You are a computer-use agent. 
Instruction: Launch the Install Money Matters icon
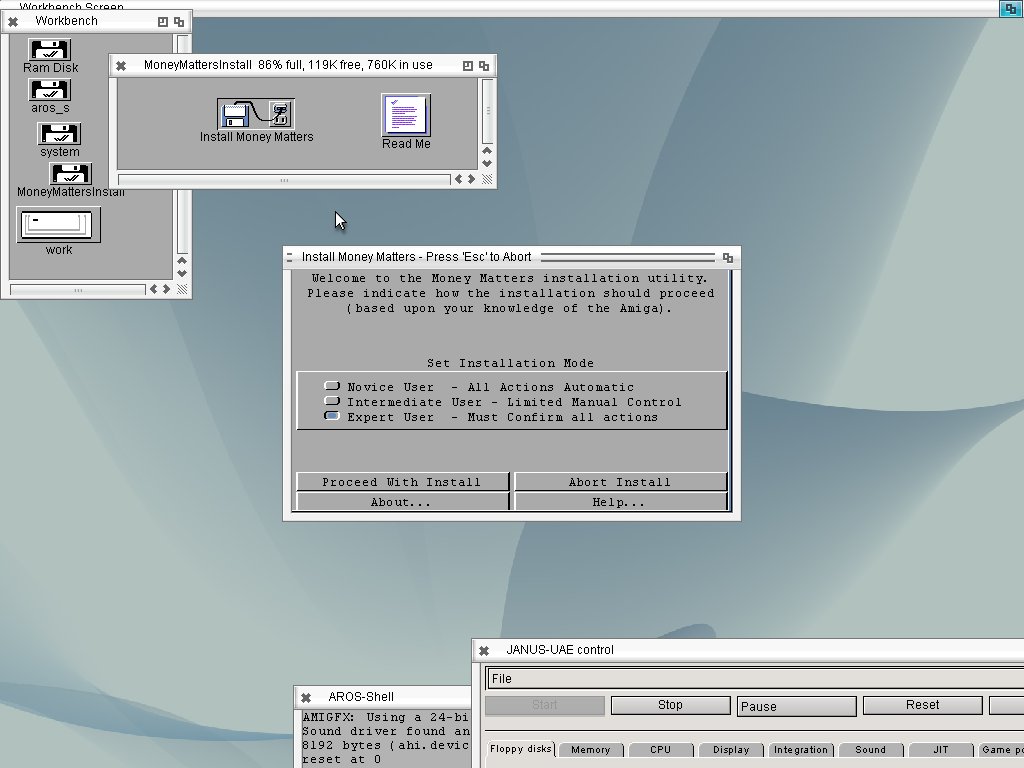coord(256,114)
